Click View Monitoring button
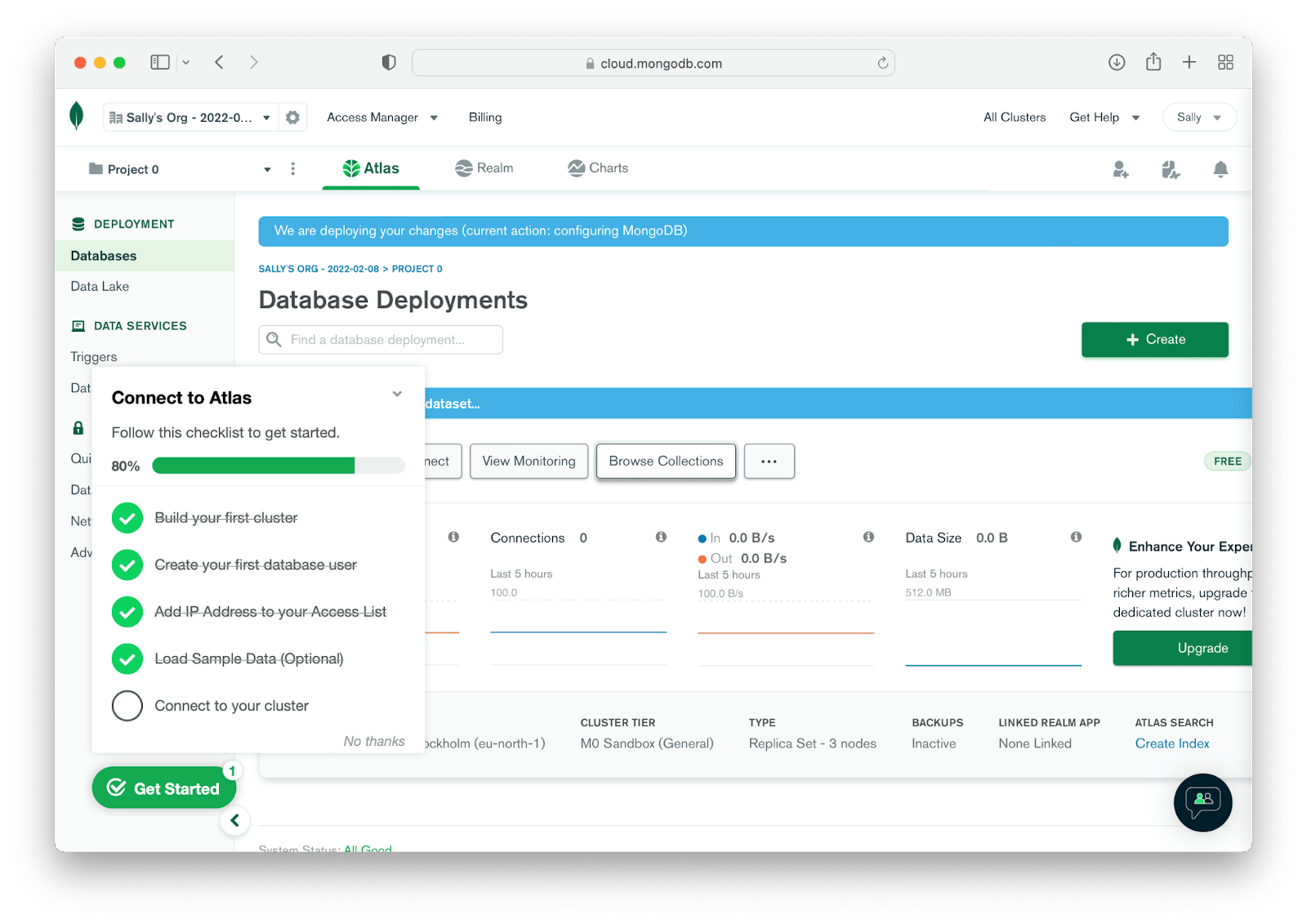This screenshot has height=924, width=1307. click(529, 462)
